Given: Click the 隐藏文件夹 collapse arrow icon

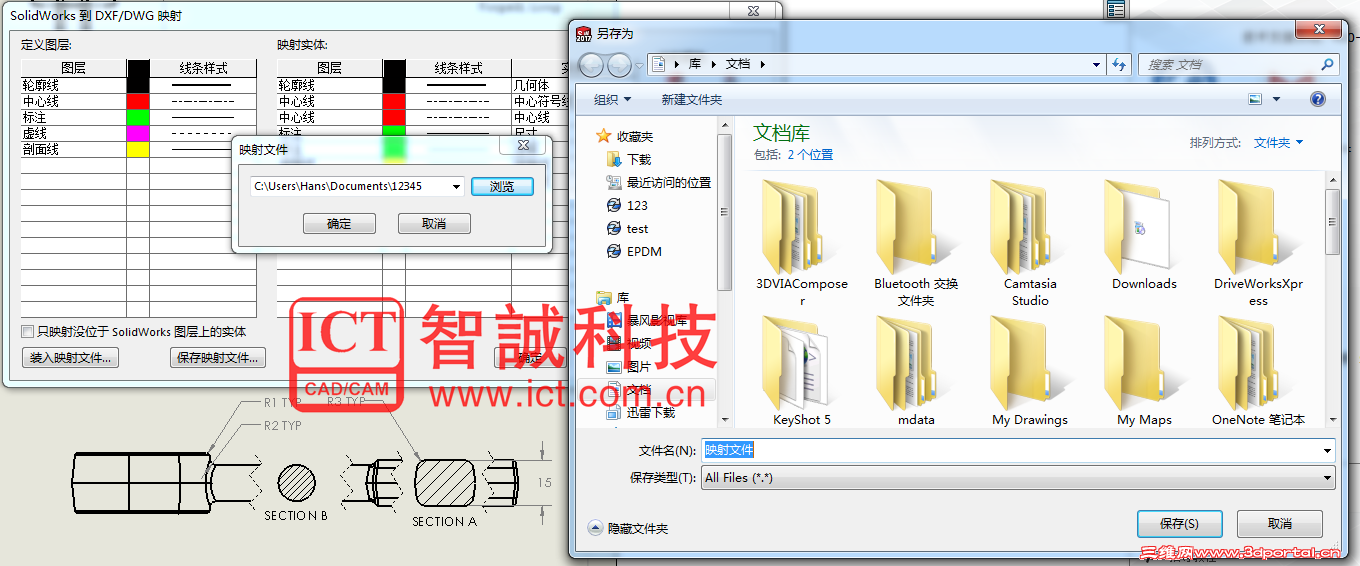Looking at the screenshot, I should point(595,528).
